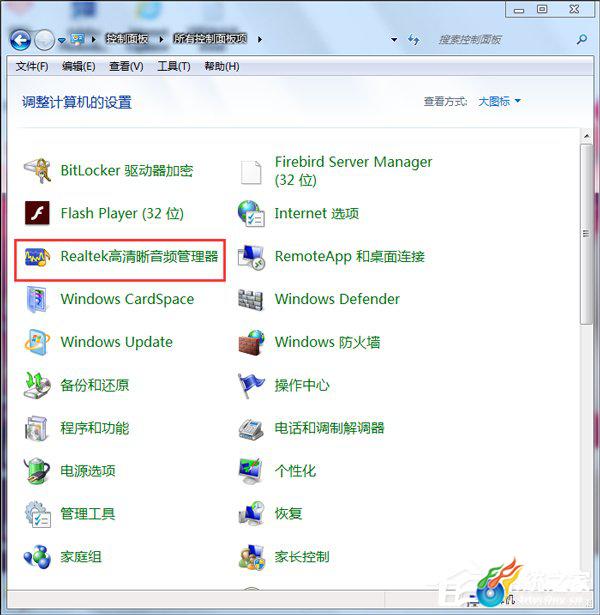Open the 电源选项 text link

tap(87, 471)
